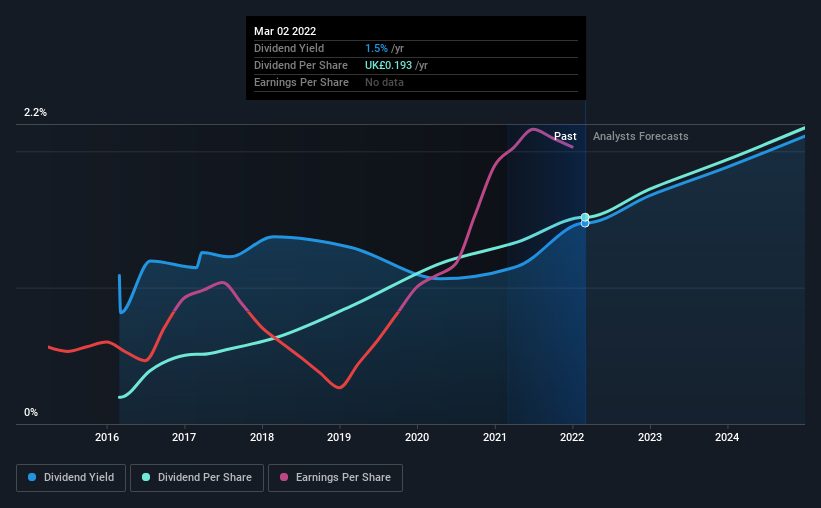Screen dimensions: 821x508
Task: Click the Past region label
Action: [565, 136]
